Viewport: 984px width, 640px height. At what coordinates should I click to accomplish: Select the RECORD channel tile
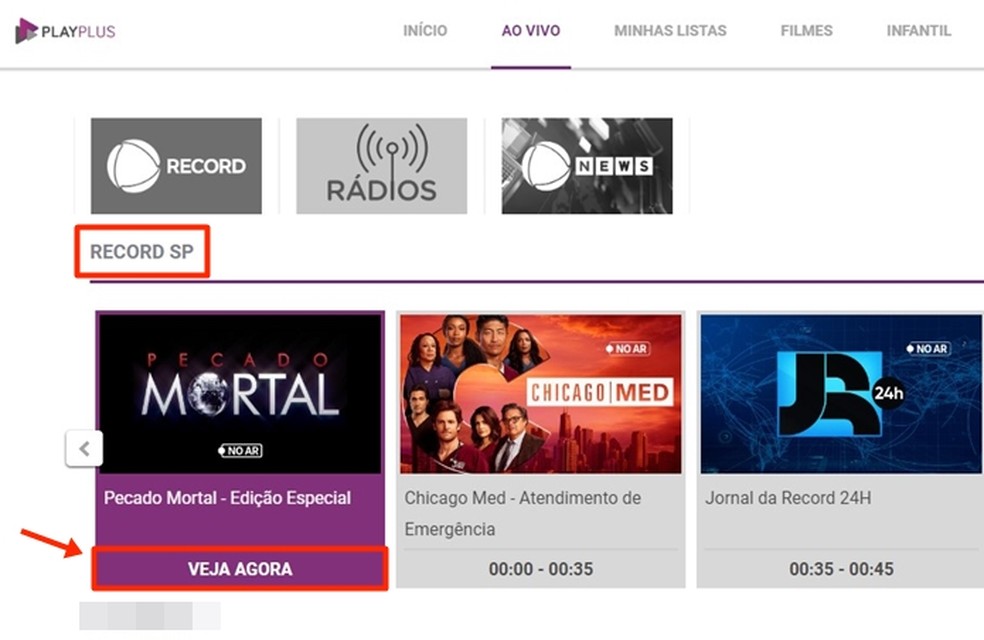(x=176, y=166)
